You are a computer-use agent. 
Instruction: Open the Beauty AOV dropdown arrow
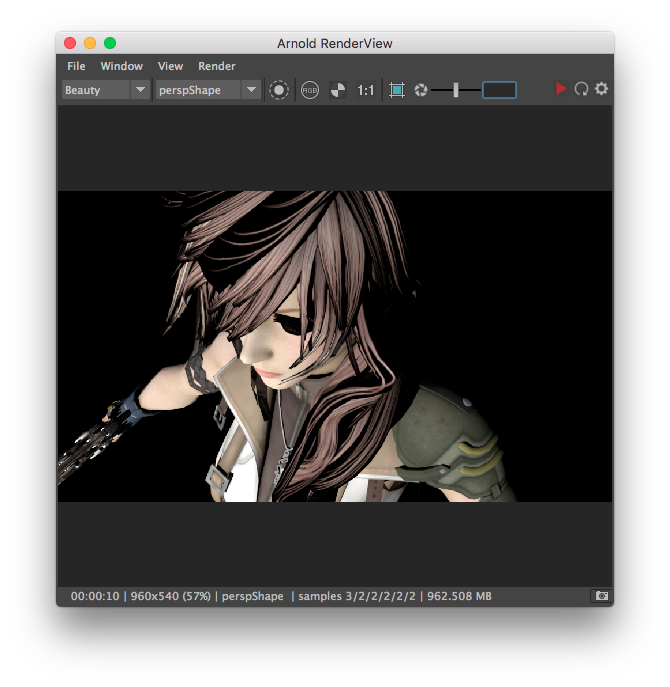(140, 90)
